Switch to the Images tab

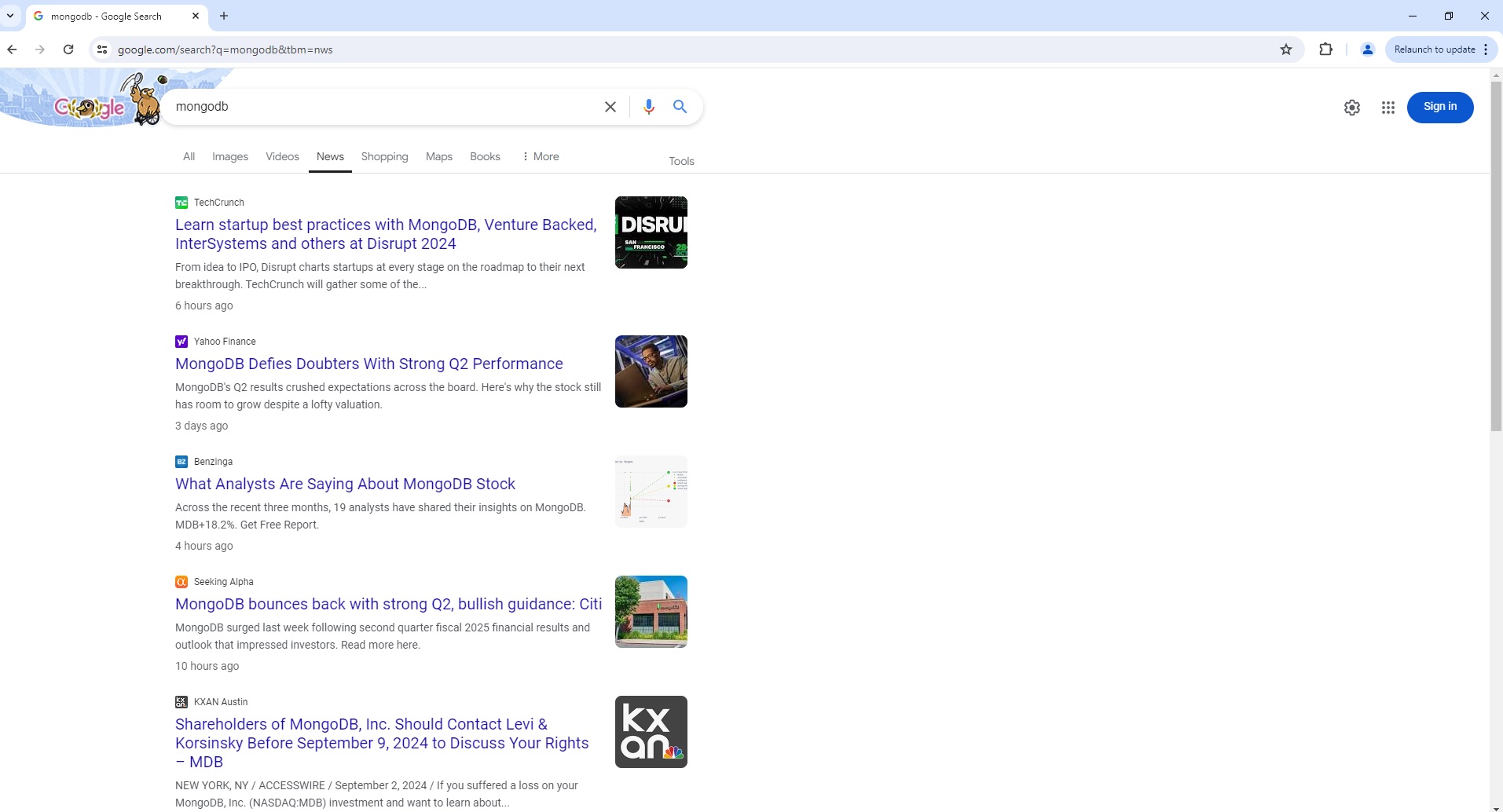coord(230,156)
